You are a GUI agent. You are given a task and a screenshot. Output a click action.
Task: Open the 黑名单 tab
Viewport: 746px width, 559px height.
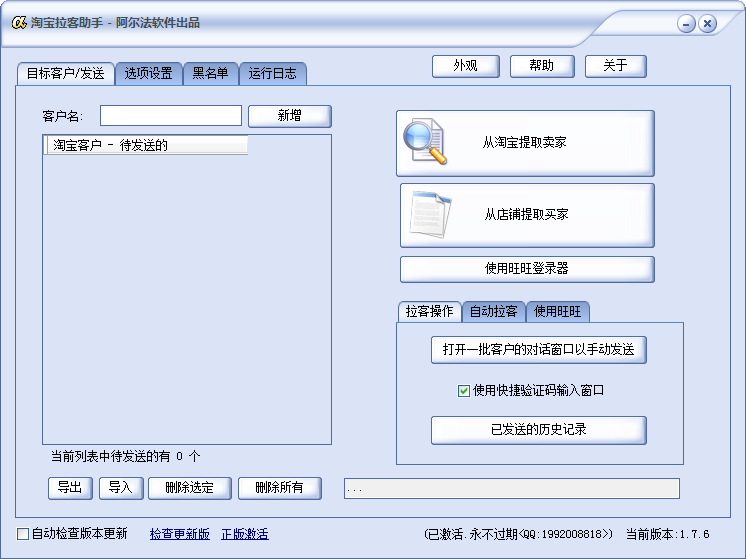coord(210,74)
